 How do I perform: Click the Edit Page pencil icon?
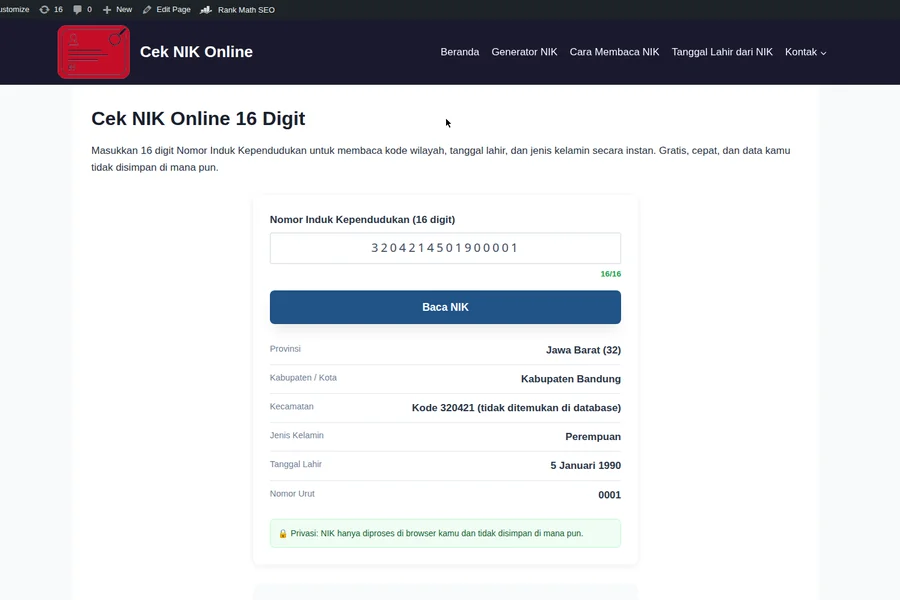click(x=147, y=10)
